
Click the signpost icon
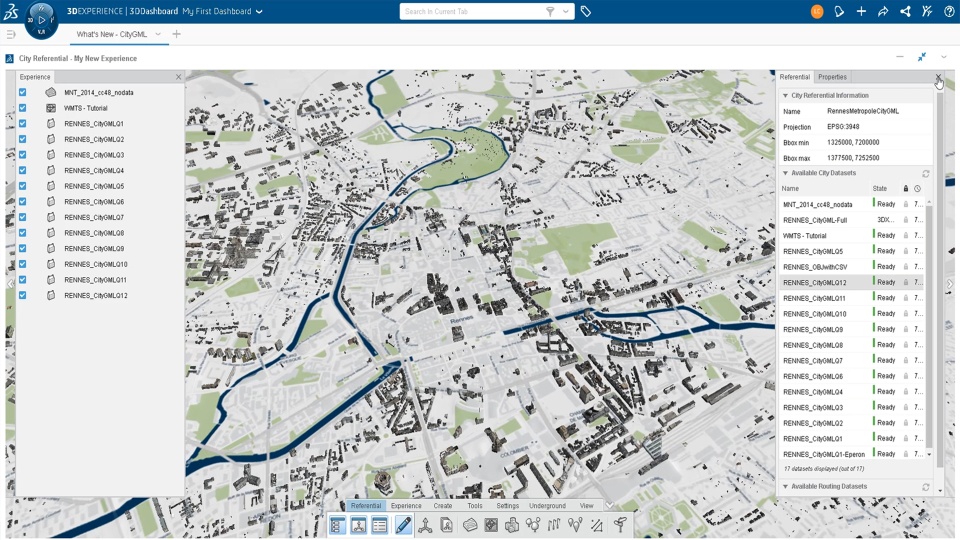click(x=620, y=525)
